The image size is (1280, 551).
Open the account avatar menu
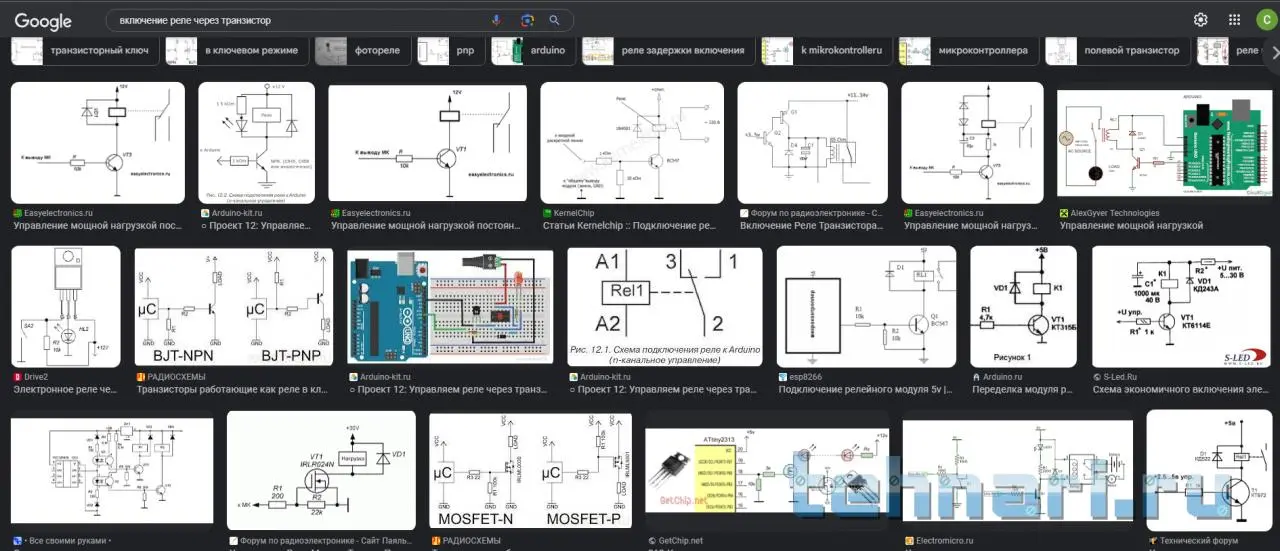coord(1266,20)
